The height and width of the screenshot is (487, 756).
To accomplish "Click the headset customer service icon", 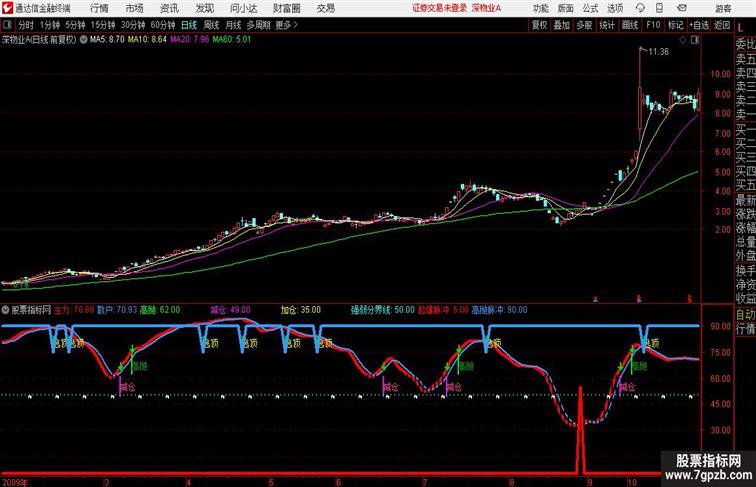I will coord(640,8).
